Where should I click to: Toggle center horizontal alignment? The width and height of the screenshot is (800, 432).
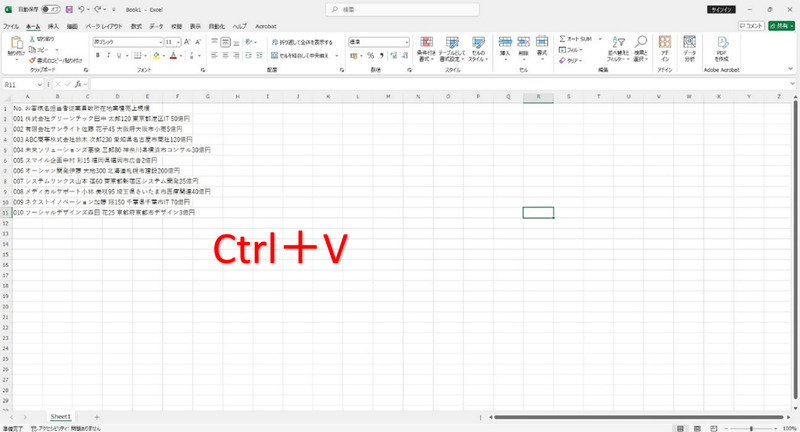tap(226, 56)
